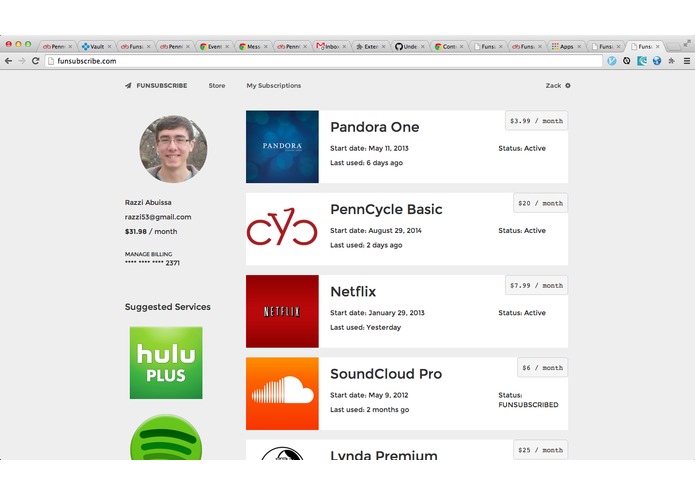This screenshot has height=494, width=695.
Task: Click Status: Active on the Netflix card
Action: pyautogui.click(x=522, y=313)
